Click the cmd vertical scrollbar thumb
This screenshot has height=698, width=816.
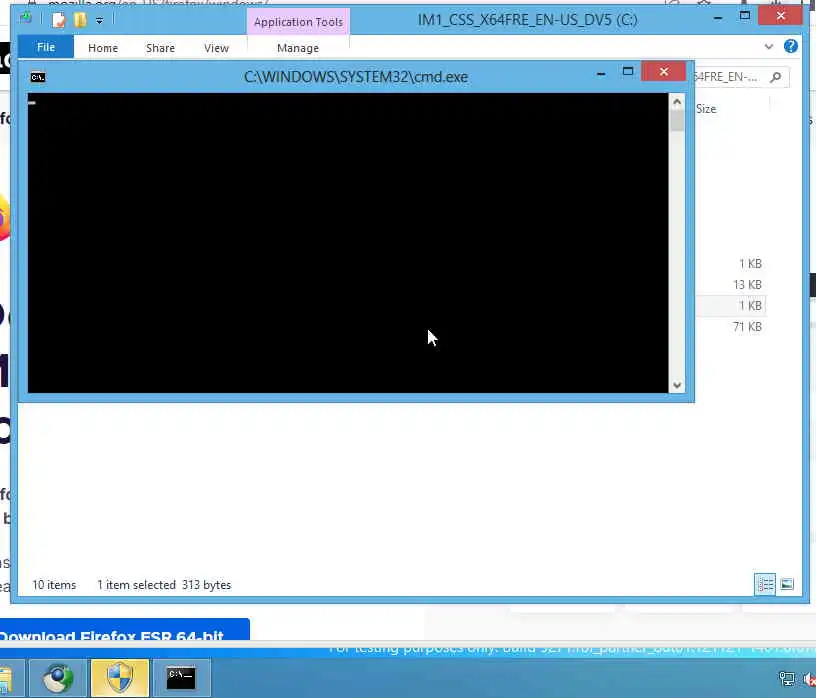(x=676, y=121)
